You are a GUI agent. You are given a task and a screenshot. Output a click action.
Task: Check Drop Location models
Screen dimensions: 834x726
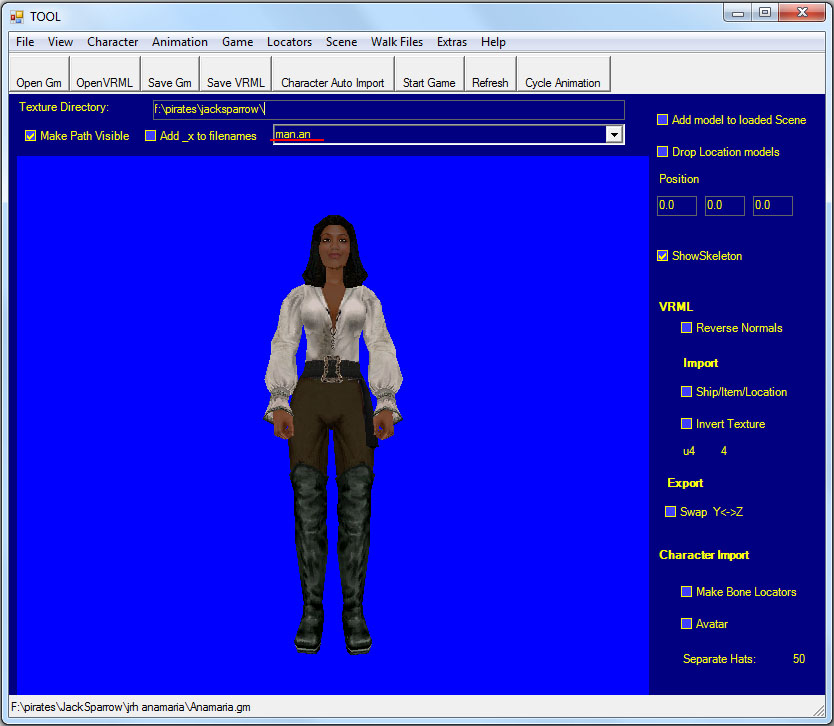tap(662, 152)
